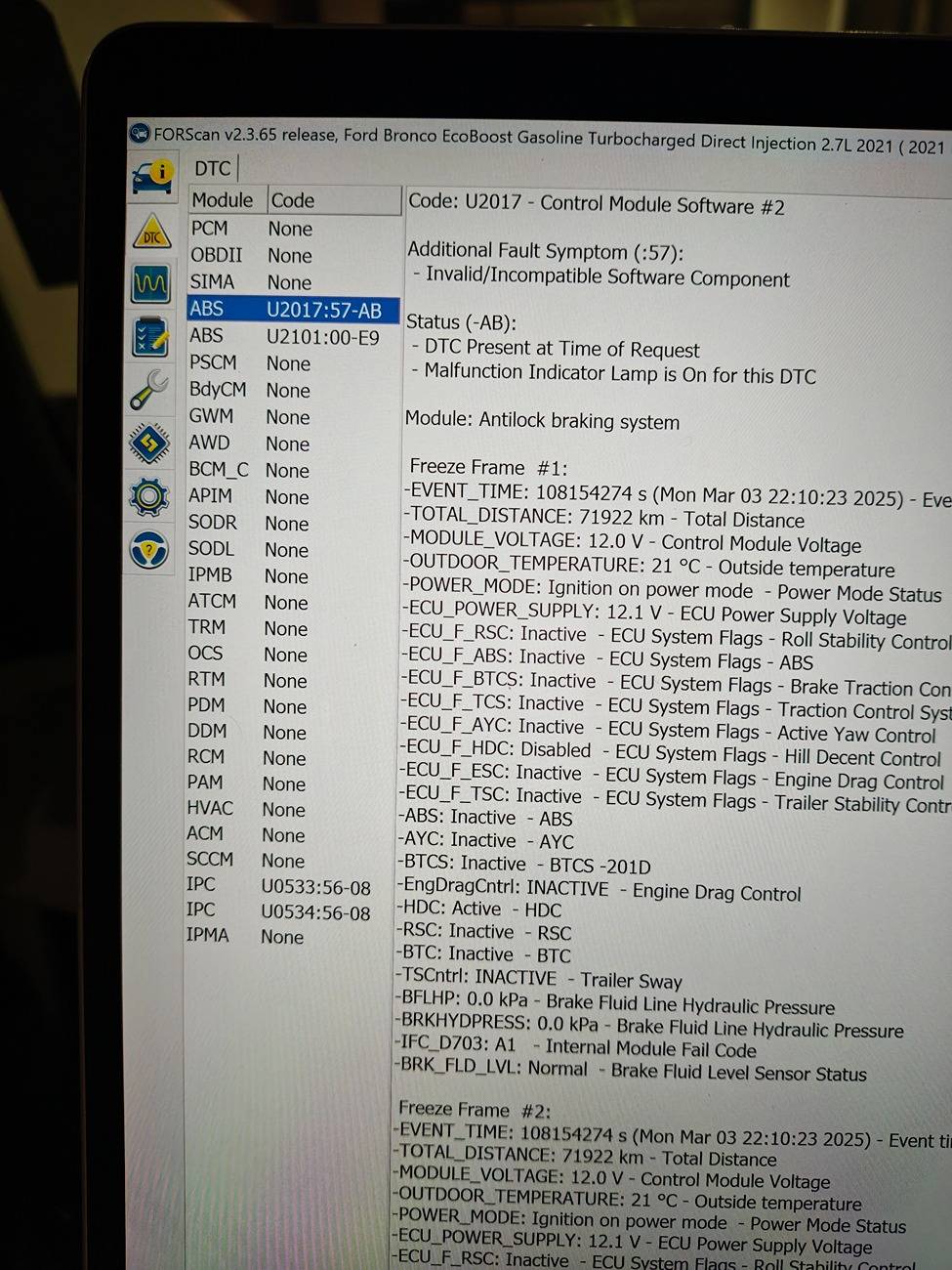Viewport: 952px width, 1270px height.
Task: Select the OCS module row
Action: pos(291,654)
